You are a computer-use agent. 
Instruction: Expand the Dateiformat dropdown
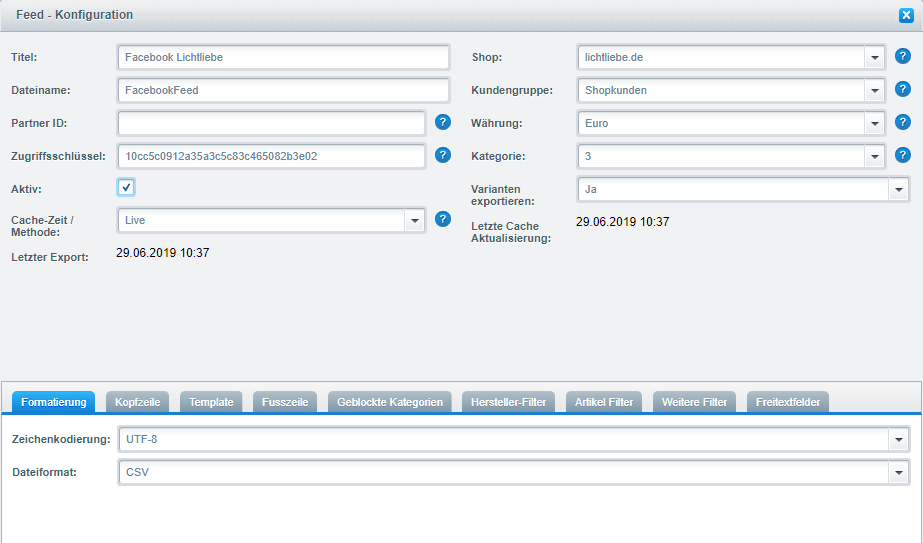pos(898,472)
